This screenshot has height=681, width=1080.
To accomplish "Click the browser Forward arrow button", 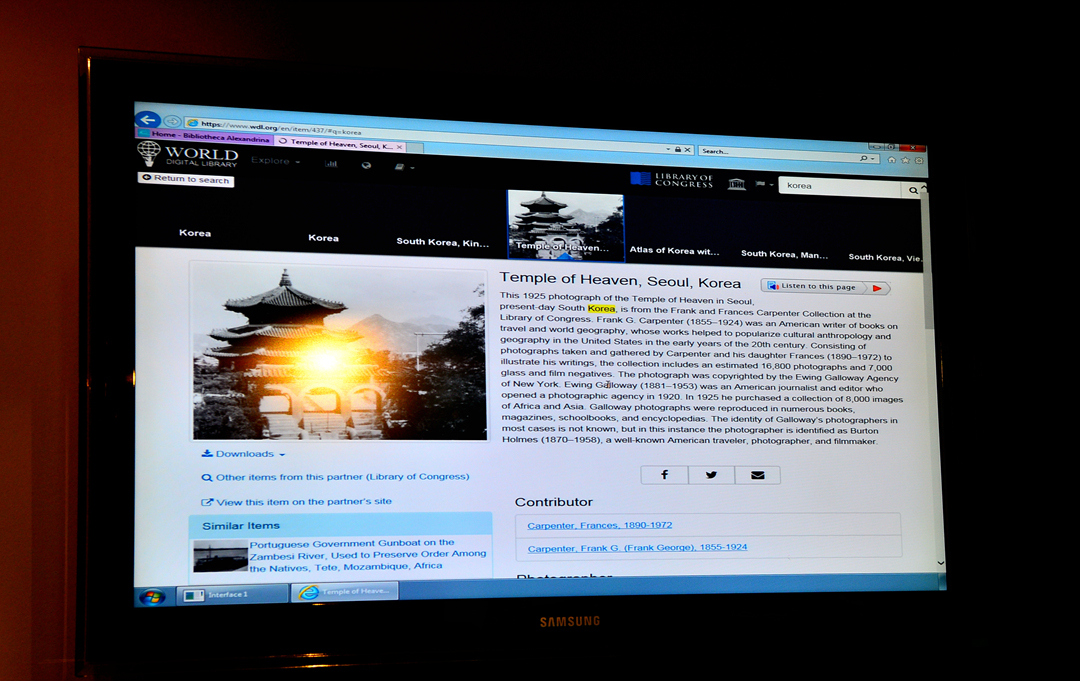I will tap(172, 121).
